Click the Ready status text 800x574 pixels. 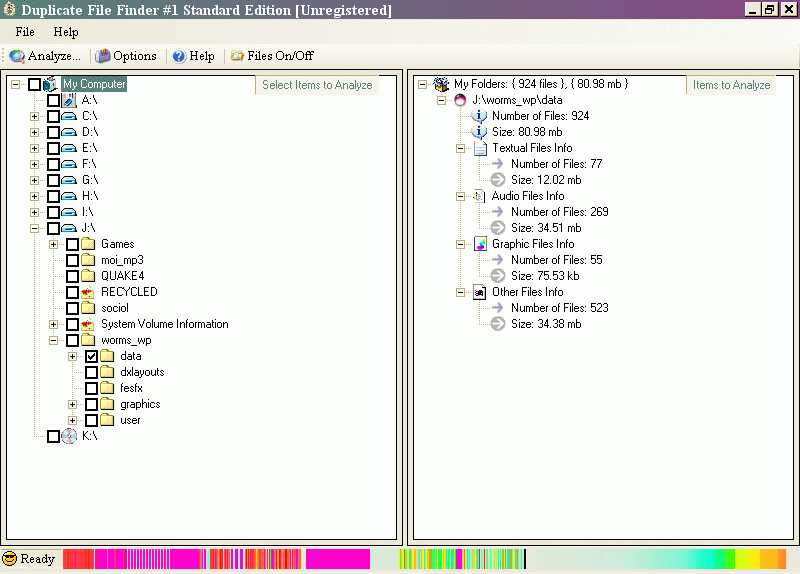click(38, 559)
